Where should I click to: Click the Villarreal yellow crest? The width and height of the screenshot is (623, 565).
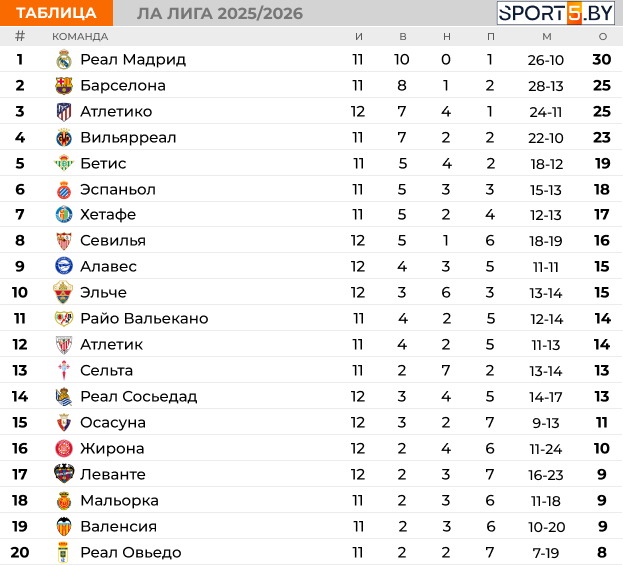click(64, 138)
